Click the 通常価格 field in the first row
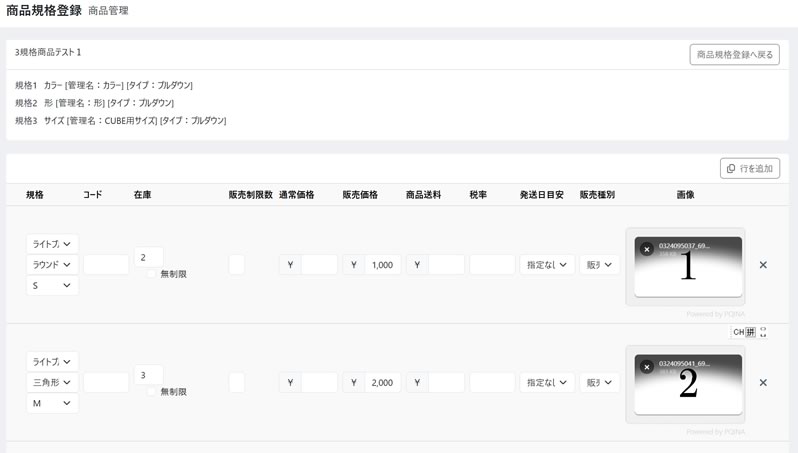 point(319,265)
